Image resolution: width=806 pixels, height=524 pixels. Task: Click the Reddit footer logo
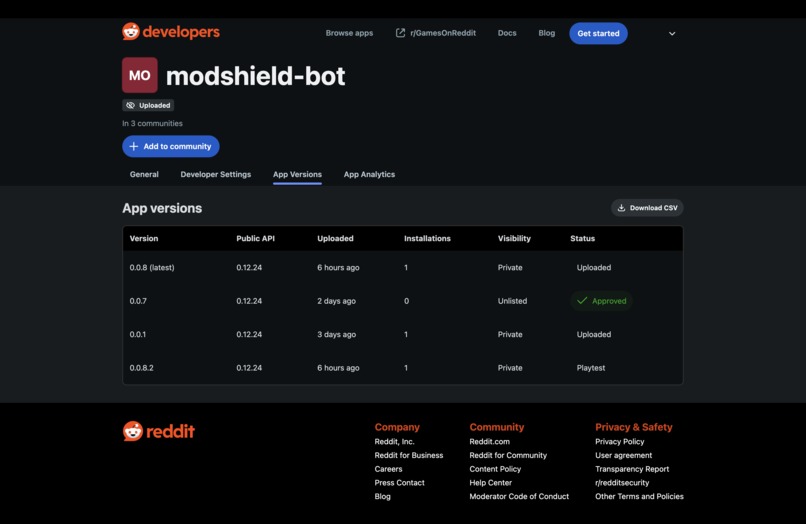pyautogui.click(x=158, y=431)
